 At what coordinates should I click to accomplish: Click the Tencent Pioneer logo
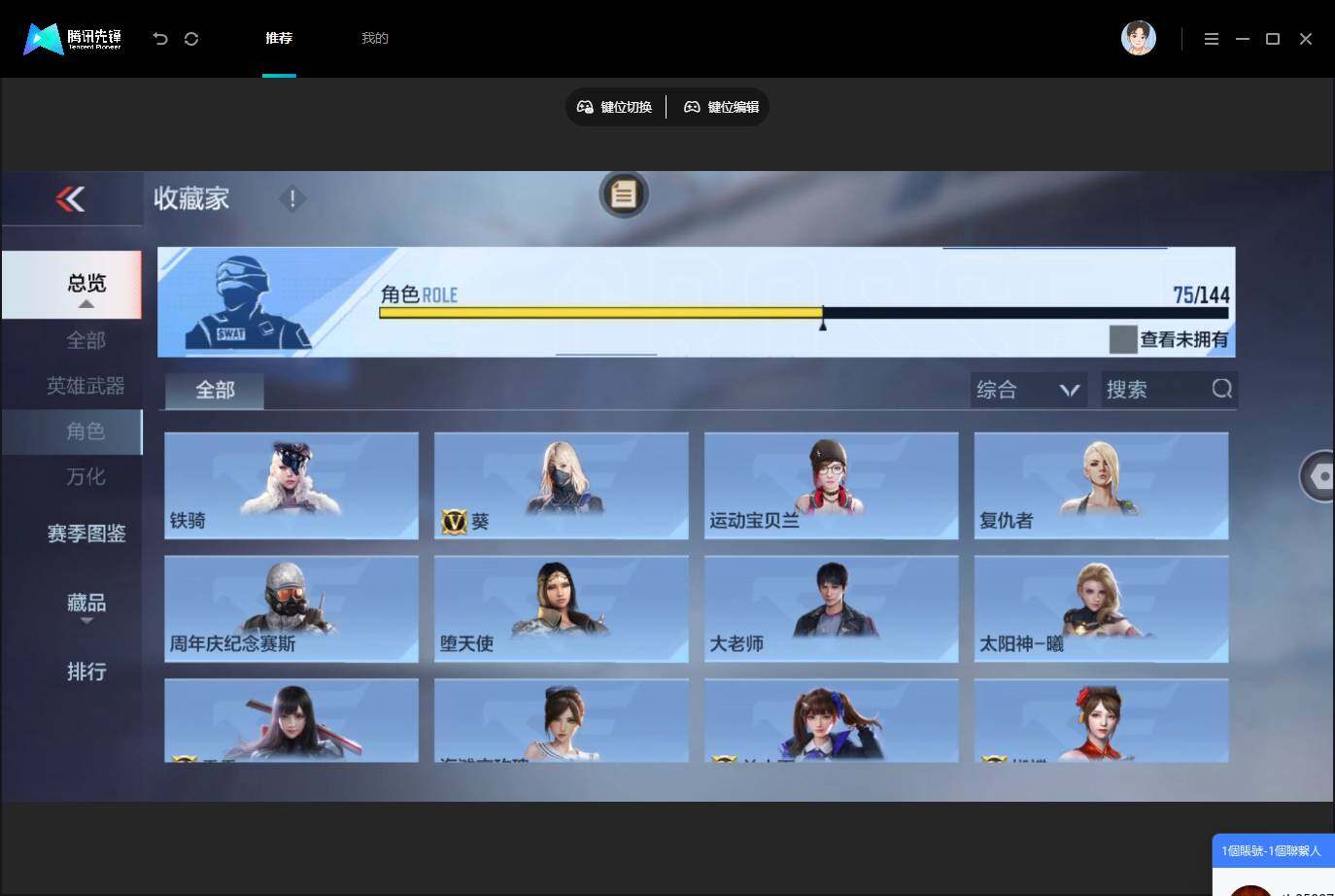tap(73, 39)
